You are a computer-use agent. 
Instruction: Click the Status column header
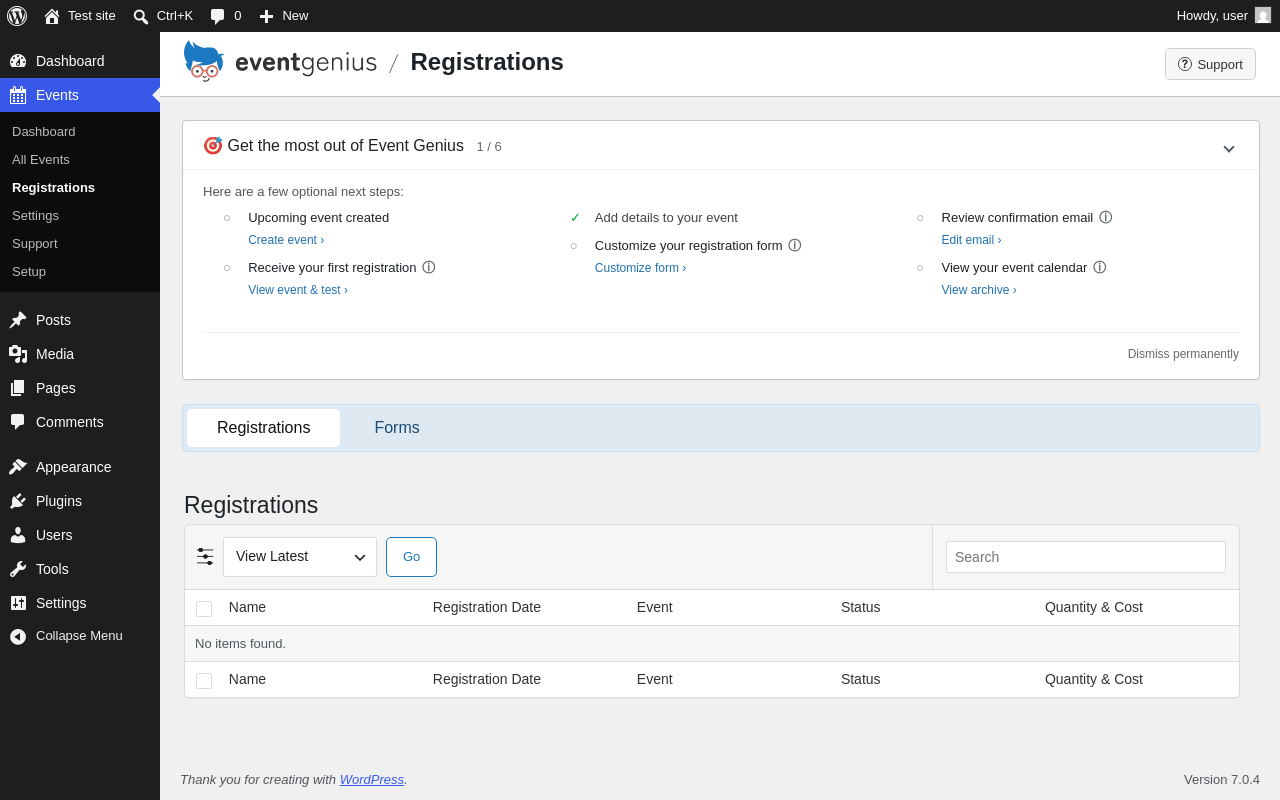pyautogui.click(x=861, y=607)
